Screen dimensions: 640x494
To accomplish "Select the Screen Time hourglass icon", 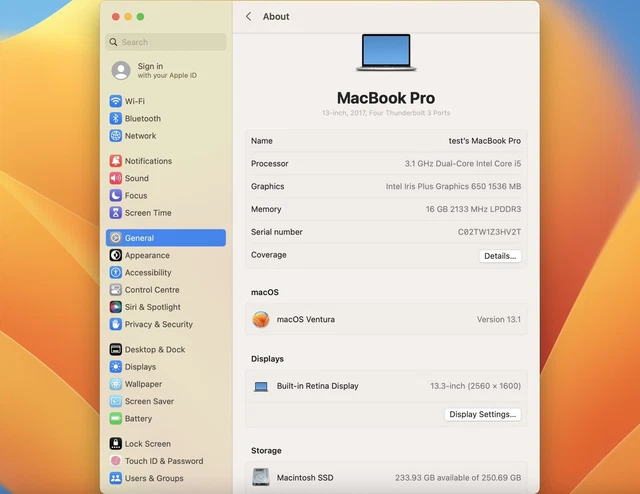I will tap(116, 213).
